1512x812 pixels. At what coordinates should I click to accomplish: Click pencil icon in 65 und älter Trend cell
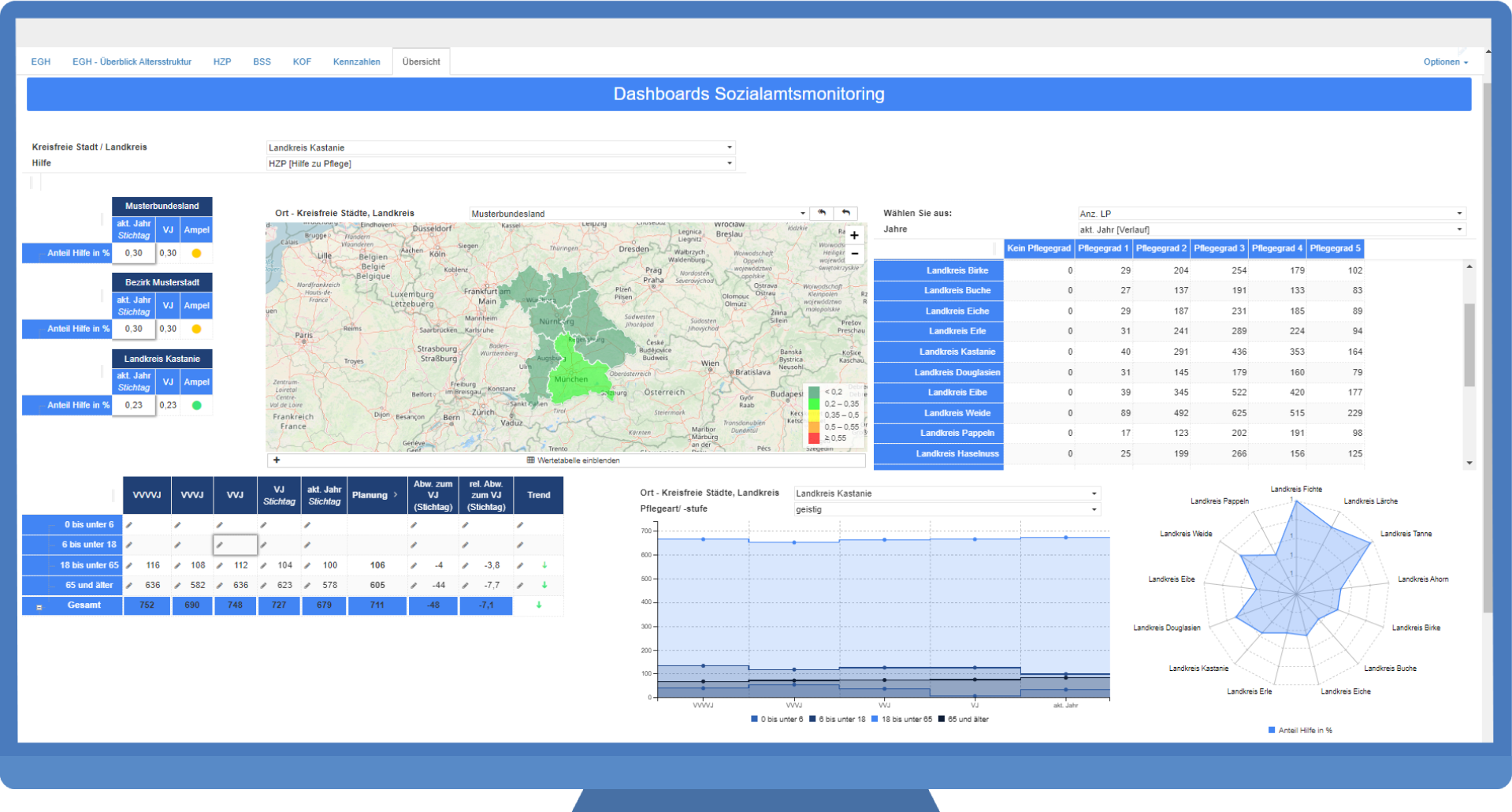click(x=520, y=586)
